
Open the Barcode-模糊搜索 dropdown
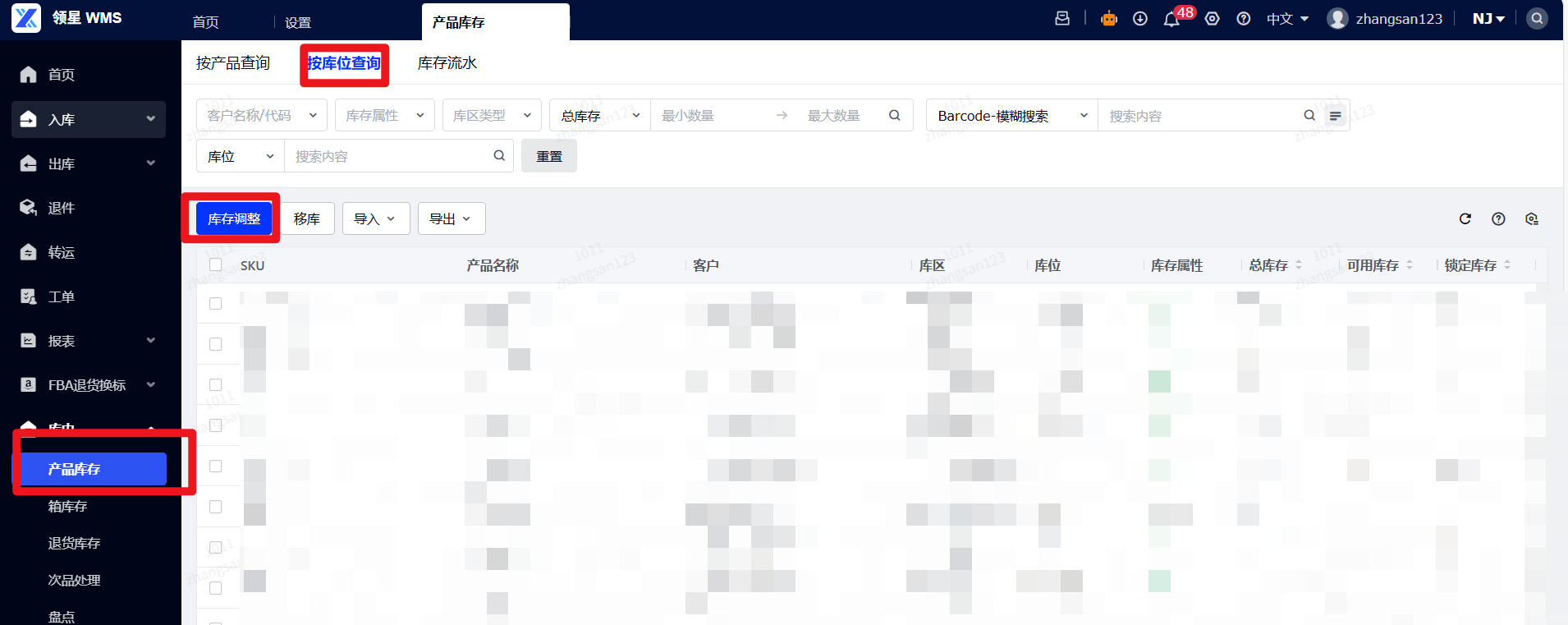click(1012, 115)
